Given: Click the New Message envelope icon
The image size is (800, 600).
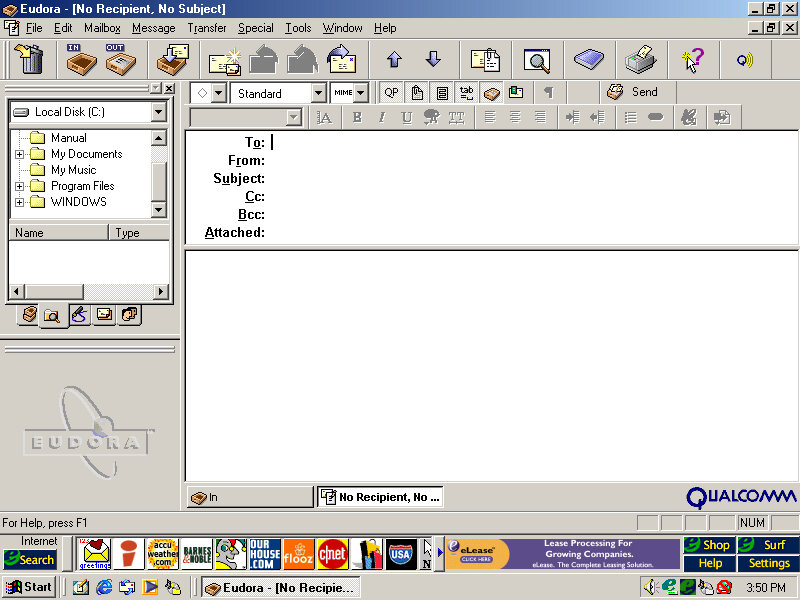Looking at the screenshot, I should tap(224, 61).
